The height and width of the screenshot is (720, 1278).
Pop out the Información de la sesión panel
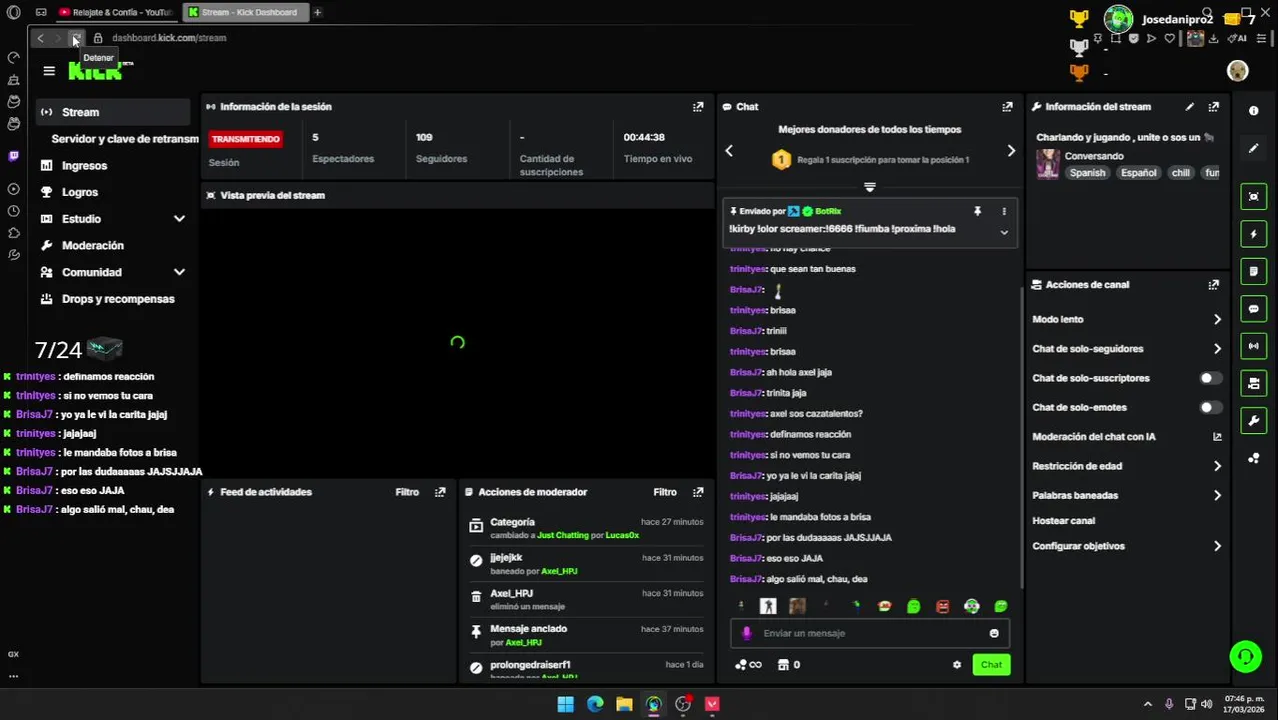tap(698, 107)
